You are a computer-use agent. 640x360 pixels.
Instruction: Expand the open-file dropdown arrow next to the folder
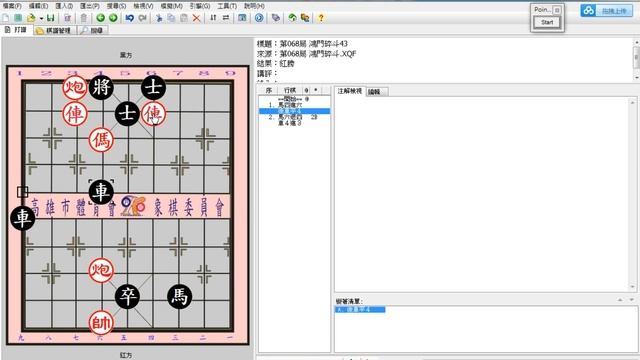click(41, 18)
